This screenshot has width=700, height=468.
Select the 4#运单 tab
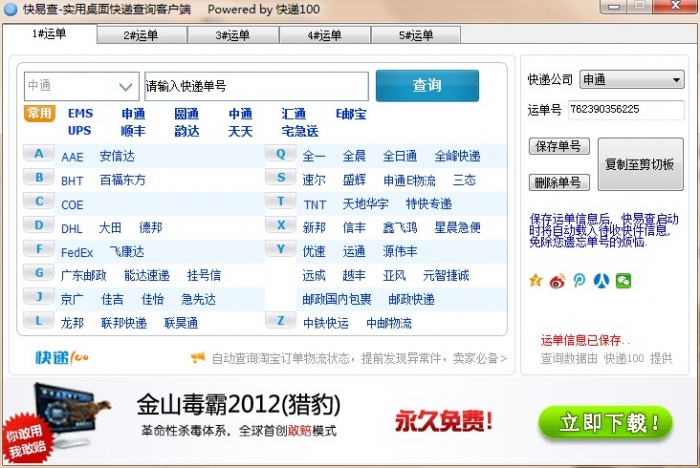325,35
